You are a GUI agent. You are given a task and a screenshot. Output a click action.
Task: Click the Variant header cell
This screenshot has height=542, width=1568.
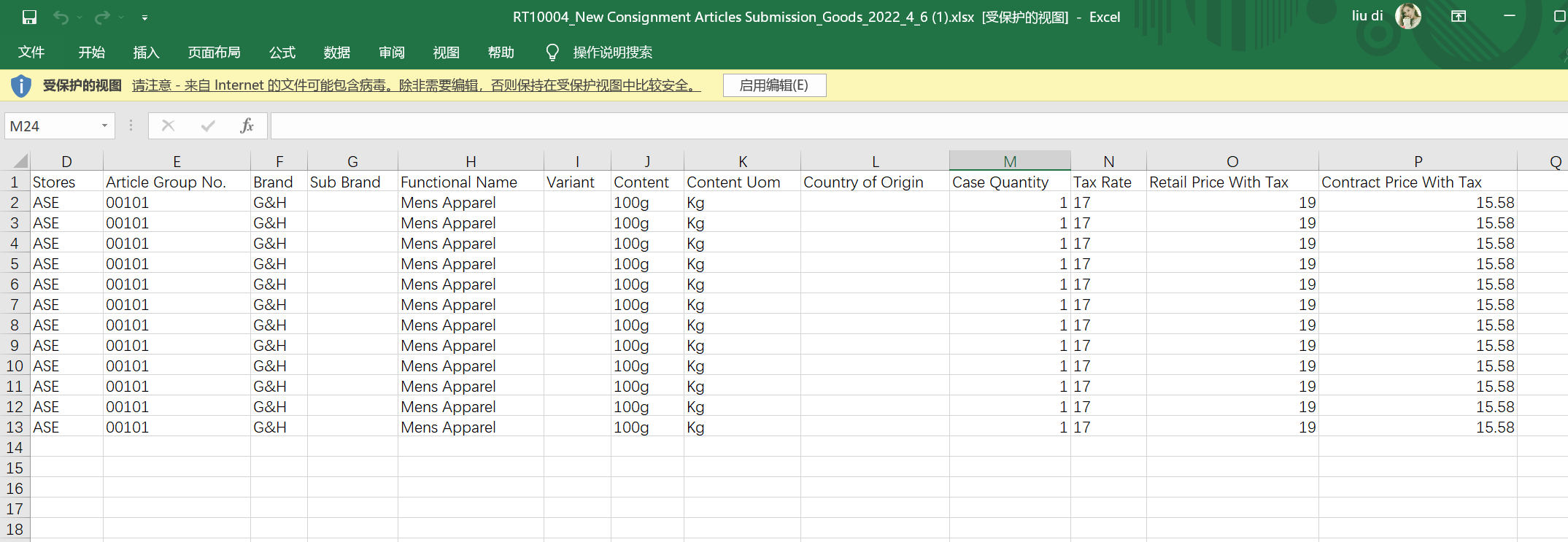577,182
